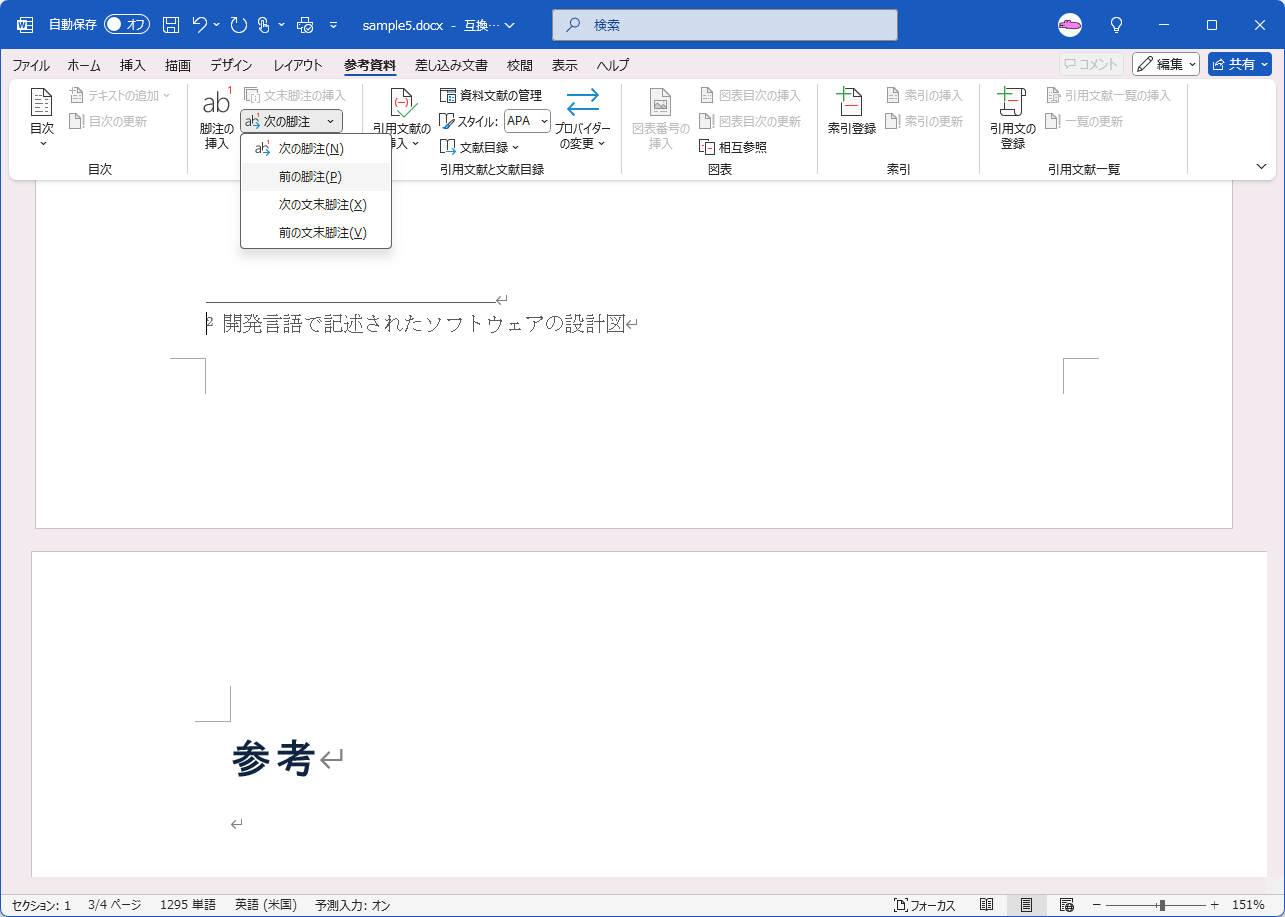Click zoom out minus button

1097,905
